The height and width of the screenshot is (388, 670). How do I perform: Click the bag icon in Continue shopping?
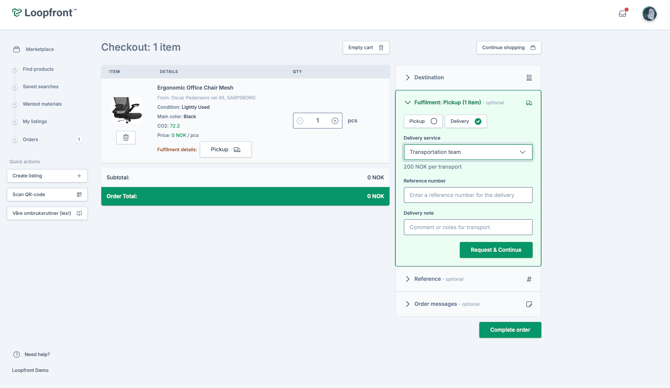(x=533, y=47)
